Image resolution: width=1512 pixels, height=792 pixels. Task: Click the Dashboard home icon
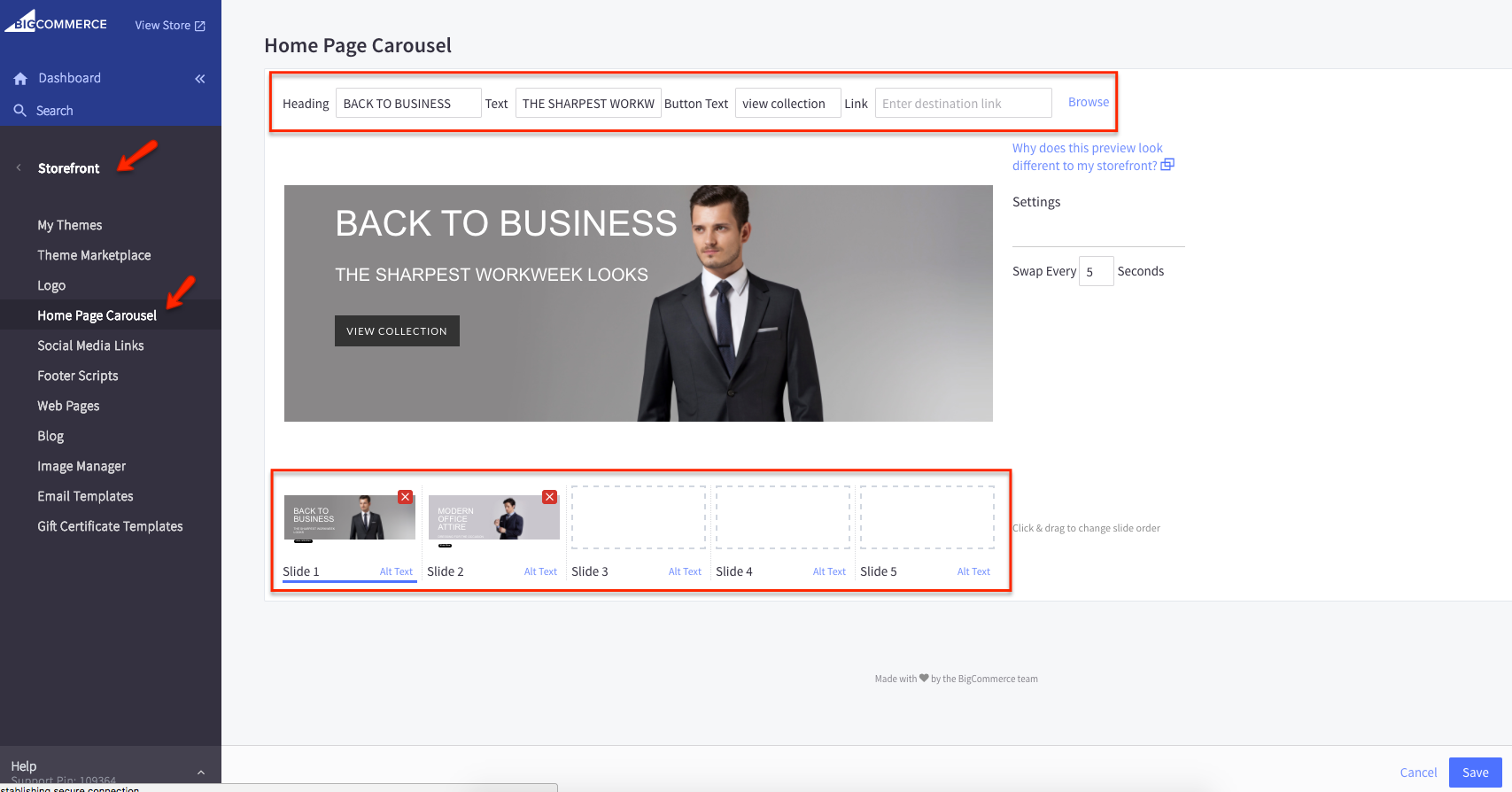pos(20,79)
